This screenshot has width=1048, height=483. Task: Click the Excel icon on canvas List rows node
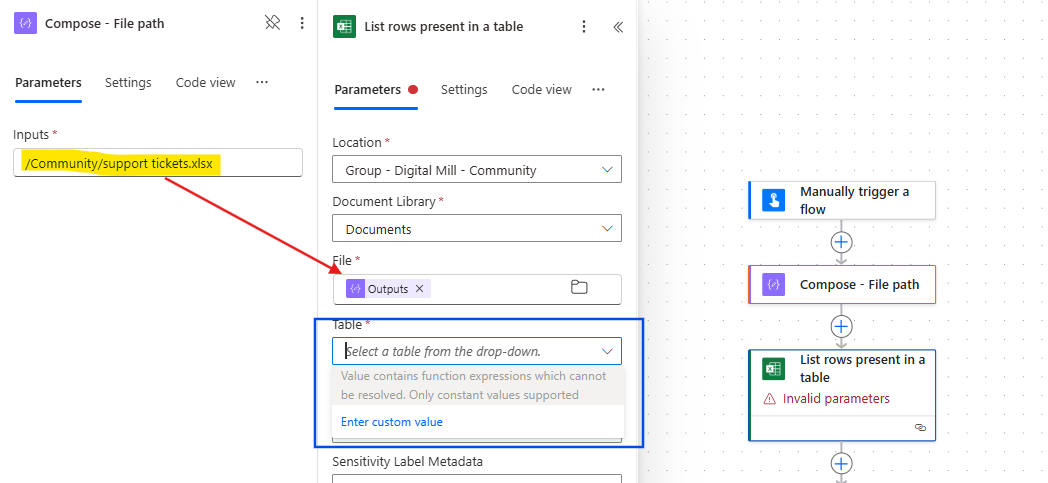pos(773,369)
